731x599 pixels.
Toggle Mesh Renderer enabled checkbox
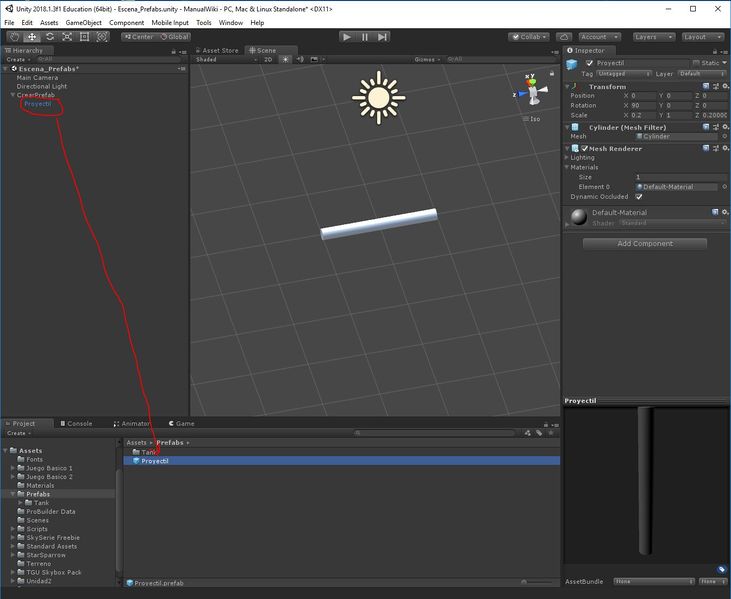click(584, 148)
